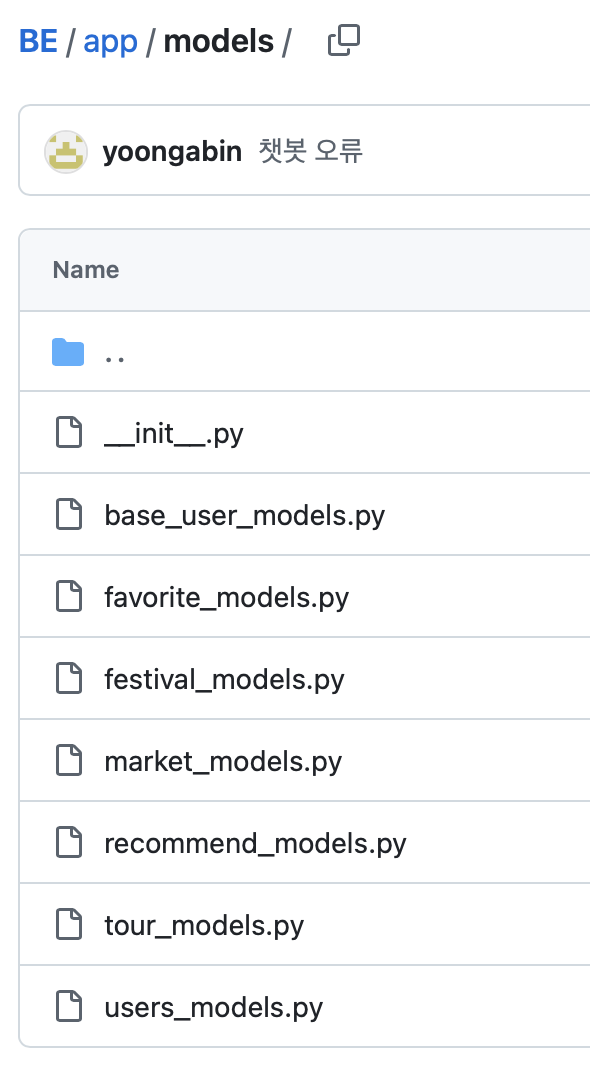Go to the BE breadcrumb root
The height and width of the screenshot is (1068, 590).
click(38, 42)
